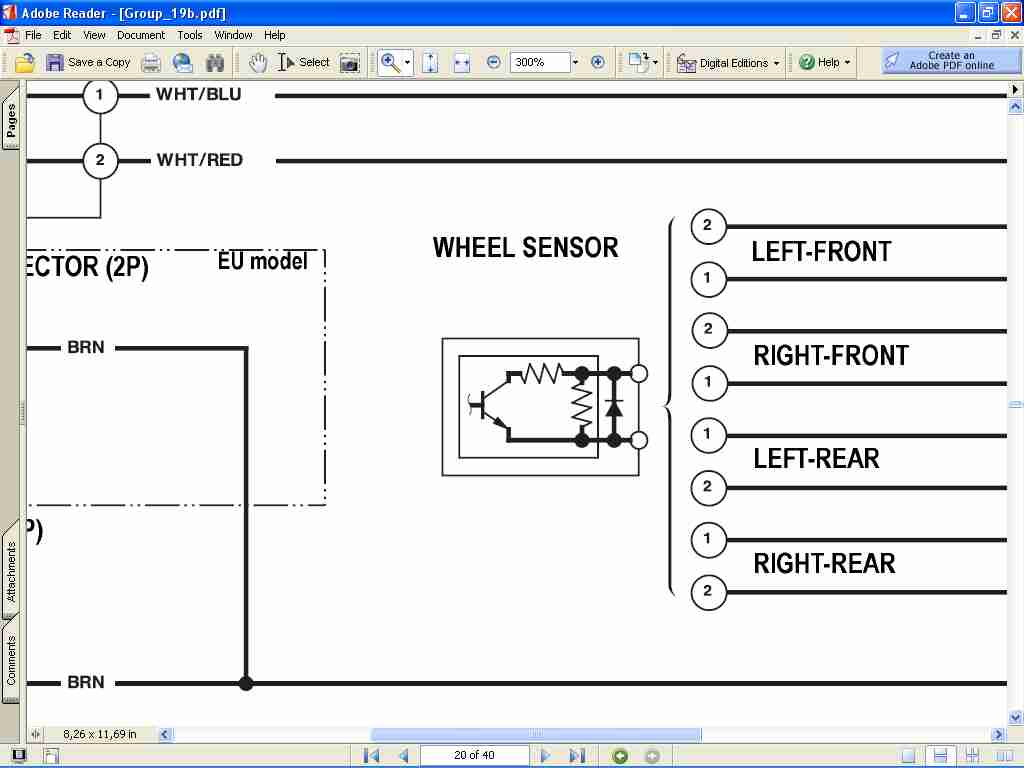Go to the first page
Viewport: 1024px width, 768px height.
coord(371,756)
